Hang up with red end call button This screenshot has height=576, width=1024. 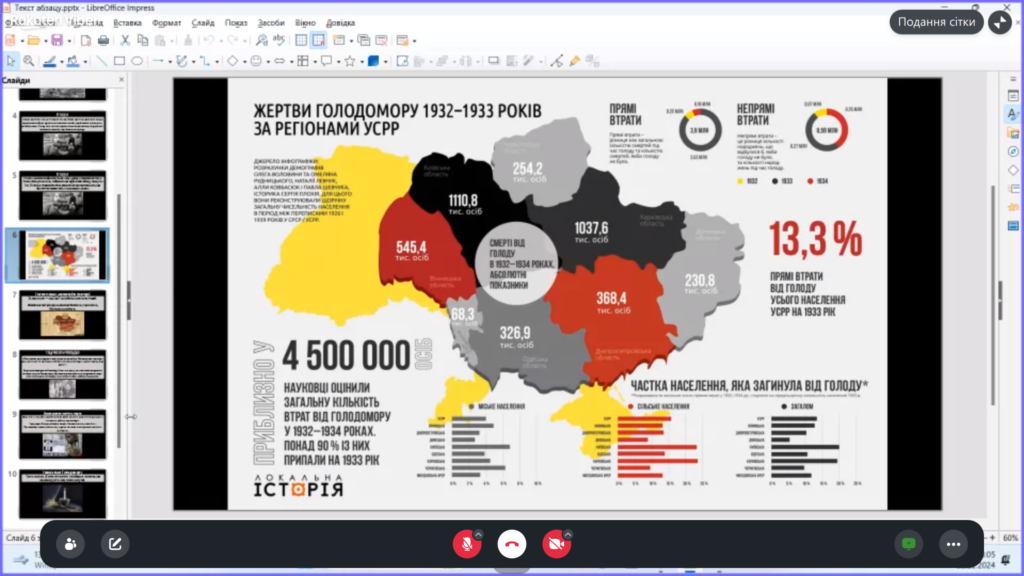point(512,544)
